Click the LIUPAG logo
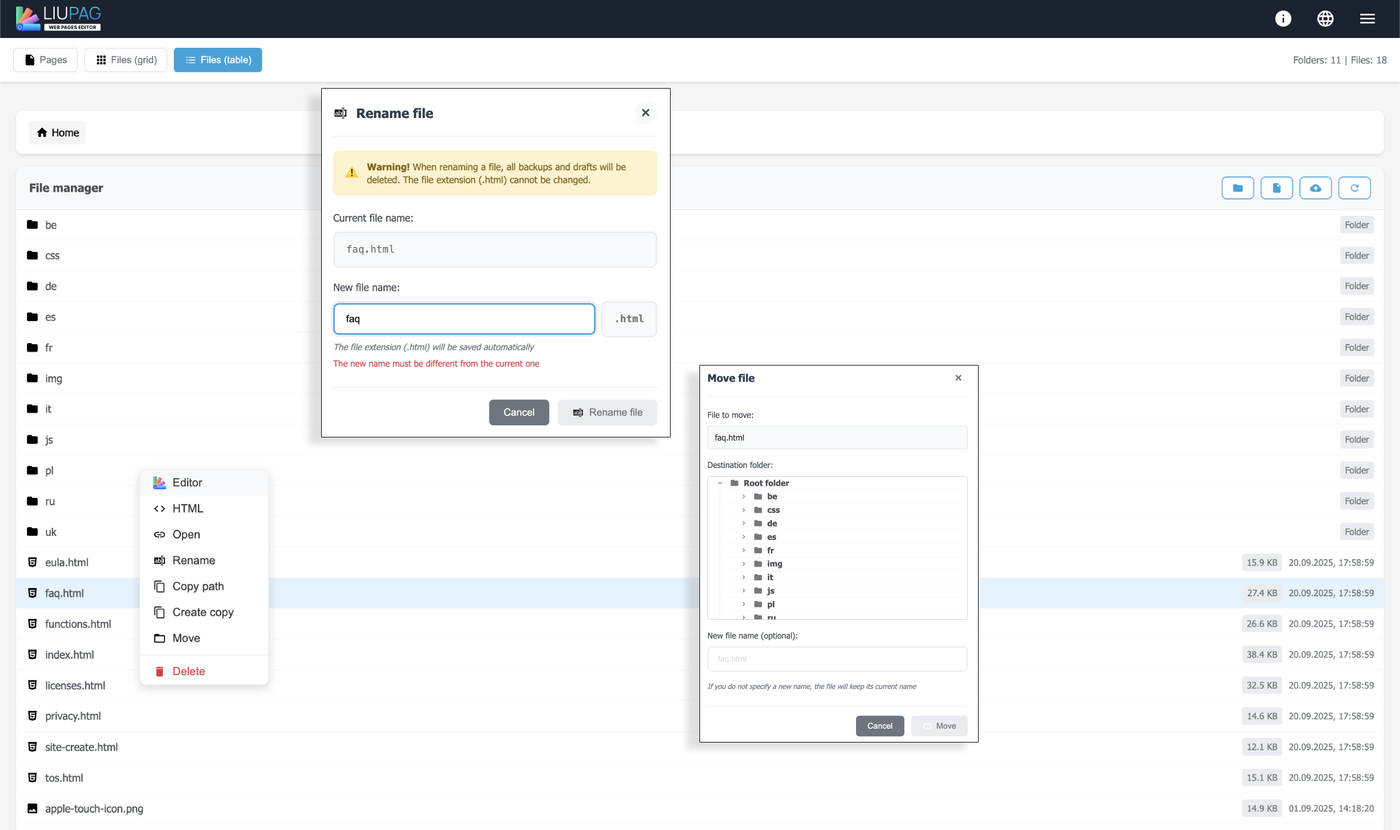Image resolution: width=1400 pixels, height=830 pixels. pyautogui.click(x=59, y=18)
